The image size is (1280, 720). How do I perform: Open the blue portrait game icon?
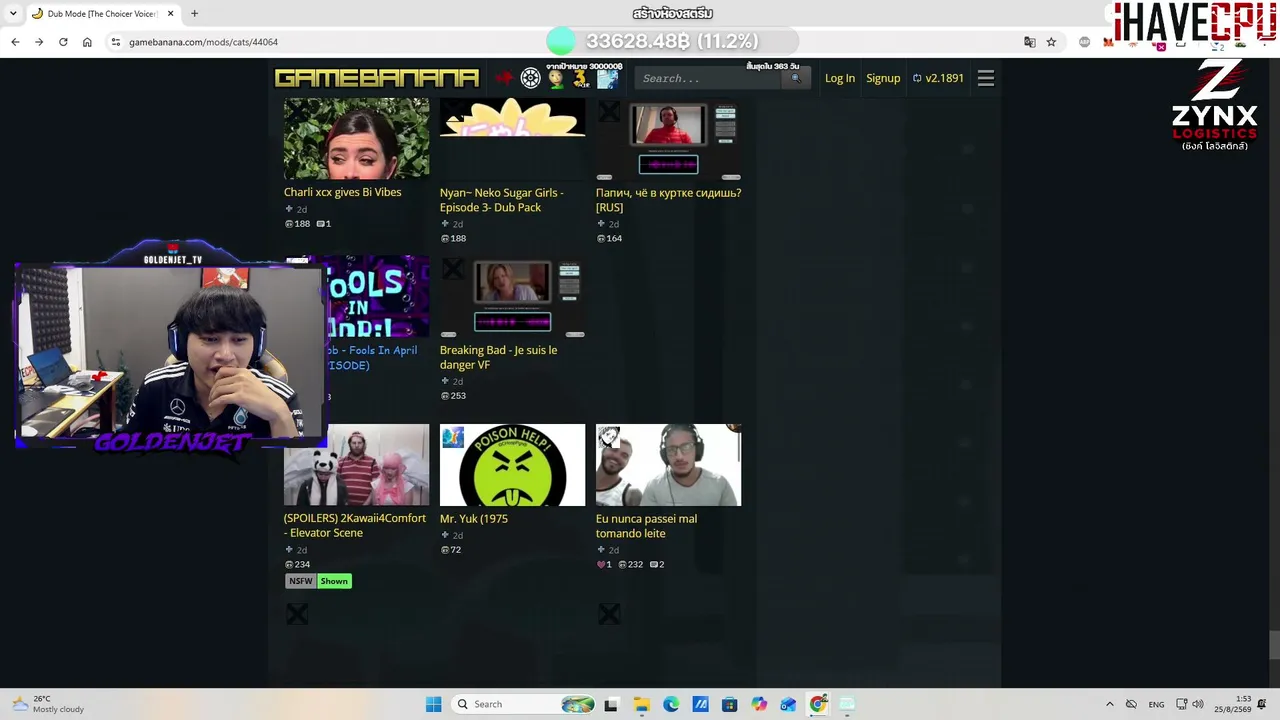608,79
